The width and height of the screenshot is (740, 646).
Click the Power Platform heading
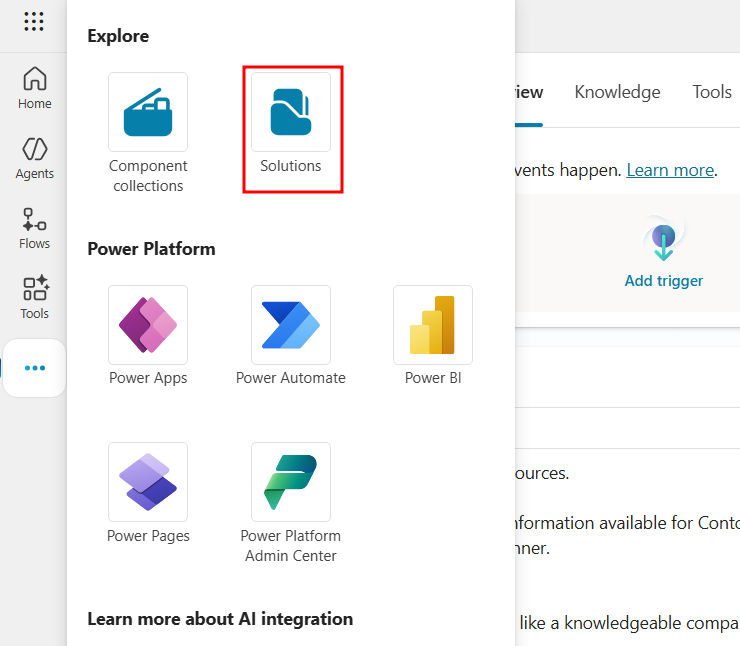pos(151,249)
